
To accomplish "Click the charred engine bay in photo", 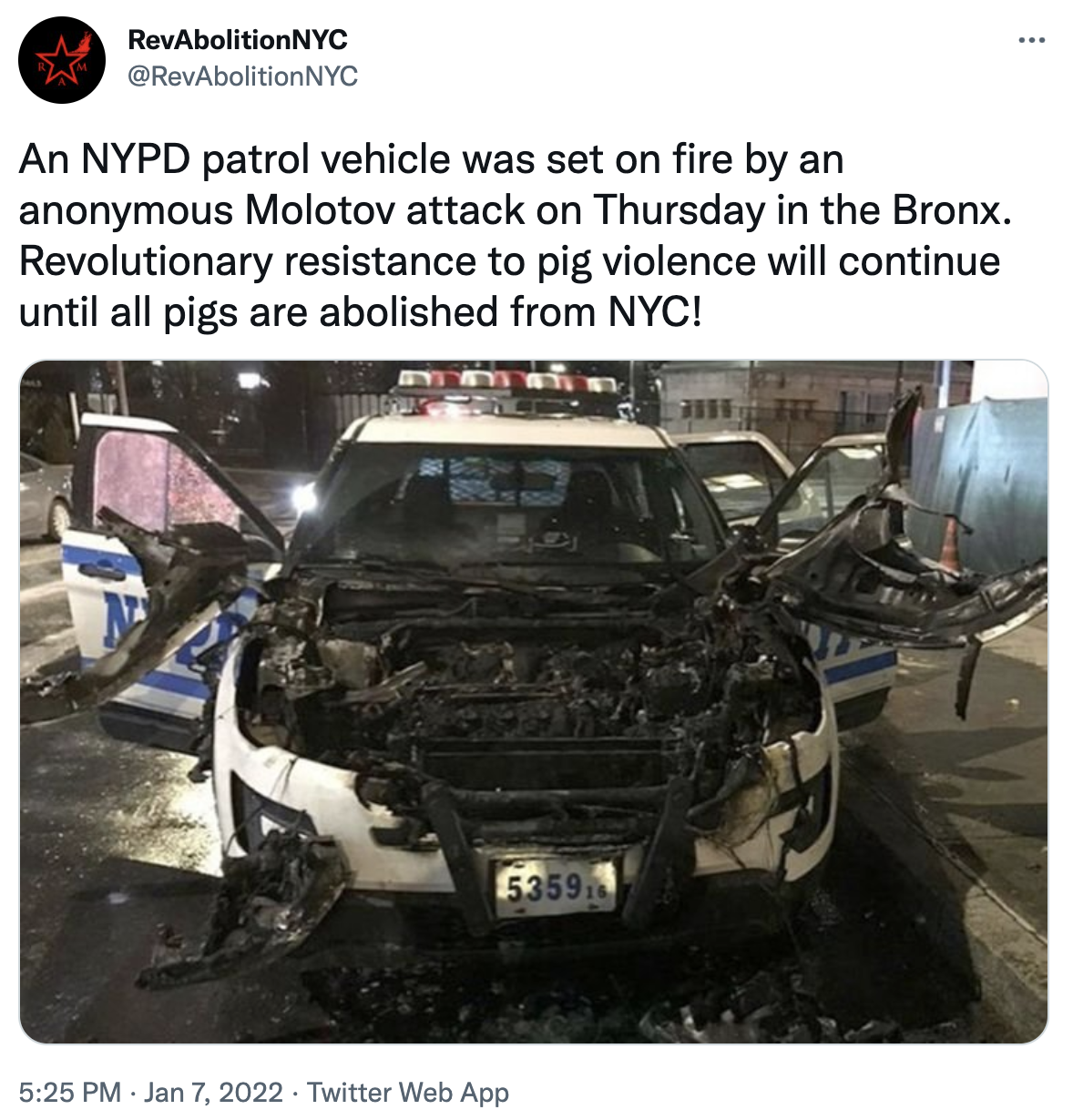I will click(537, 692).
